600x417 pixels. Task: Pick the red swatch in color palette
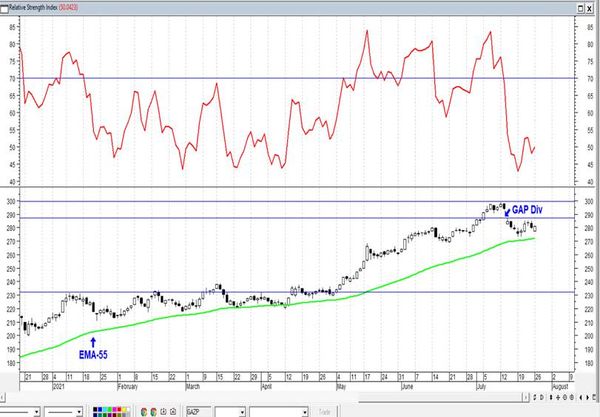119,409
